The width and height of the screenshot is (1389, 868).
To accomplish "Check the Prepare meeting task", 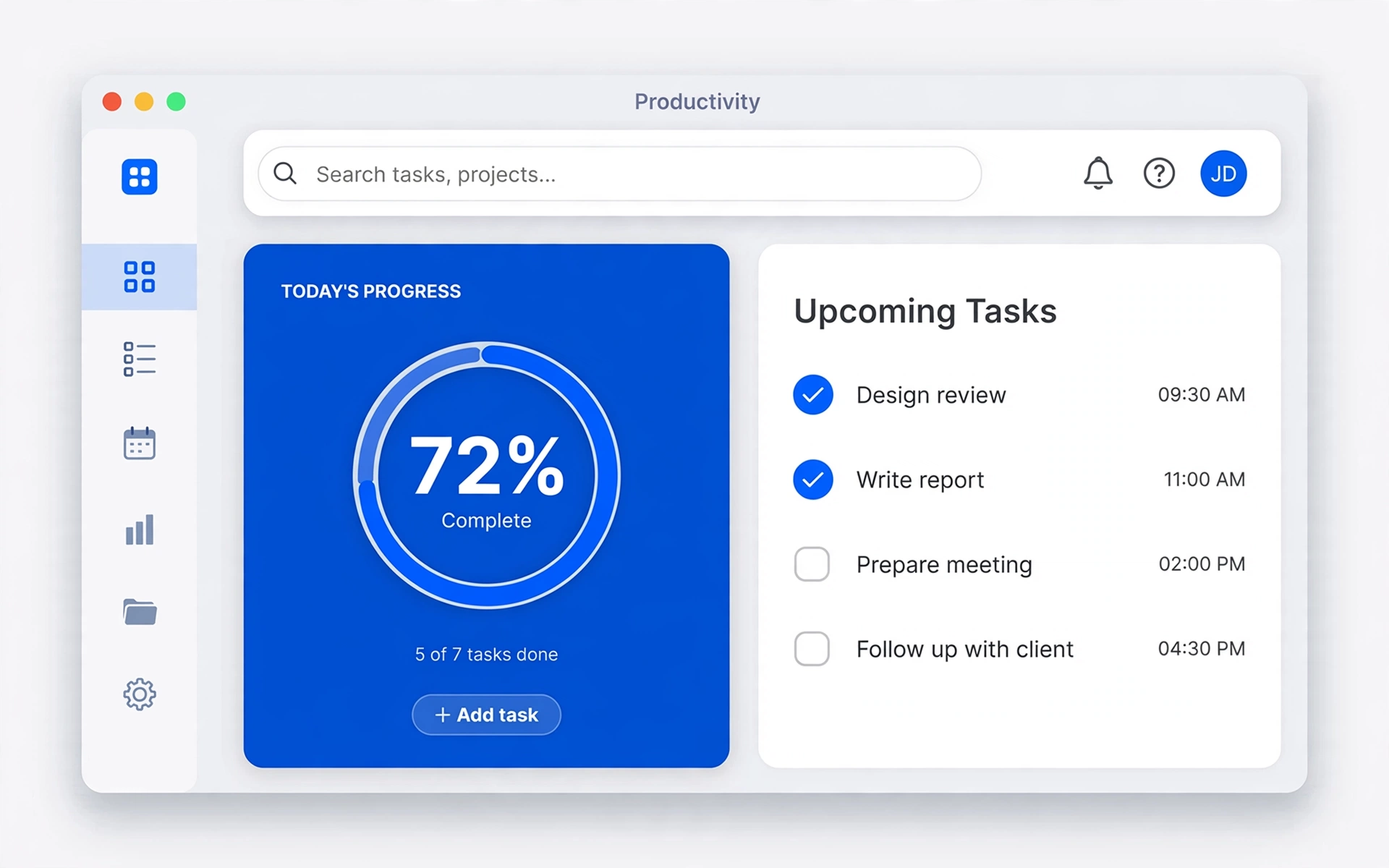I will 812,564.
